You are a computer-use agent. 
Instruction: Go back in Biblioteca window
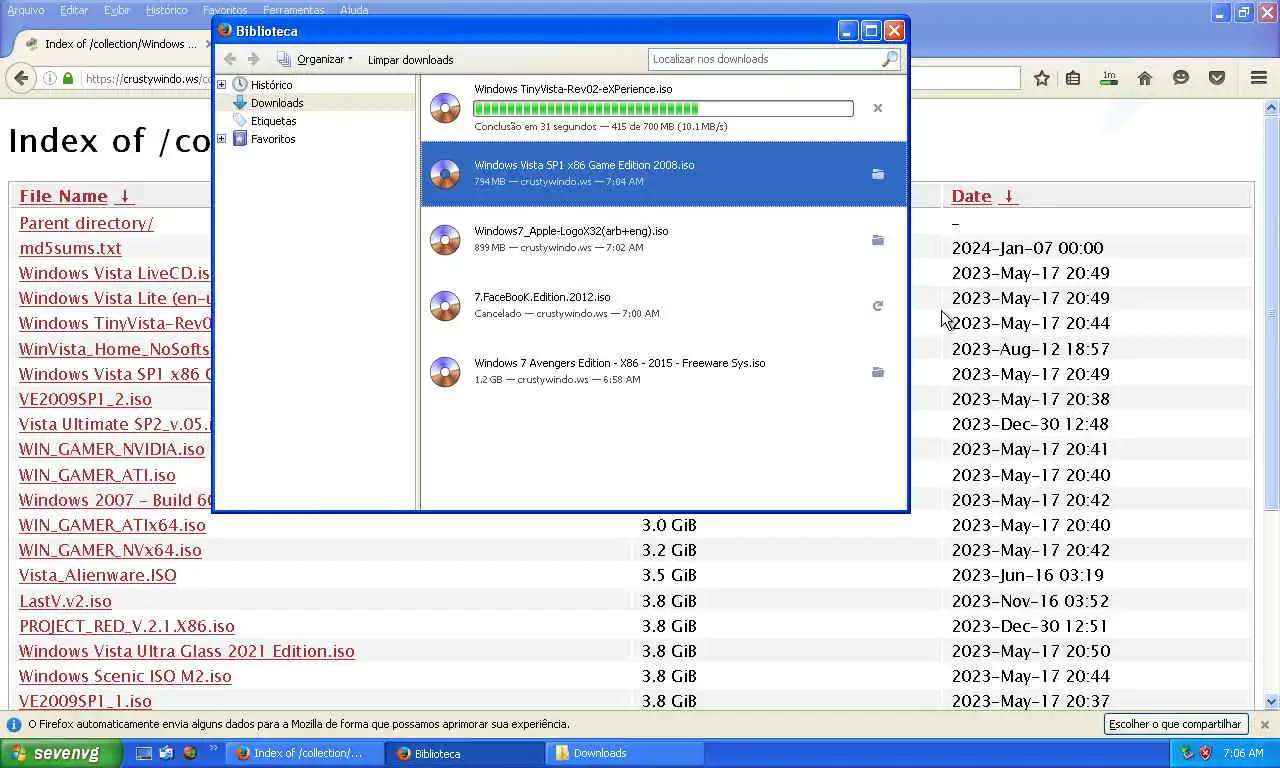(230, 59)
